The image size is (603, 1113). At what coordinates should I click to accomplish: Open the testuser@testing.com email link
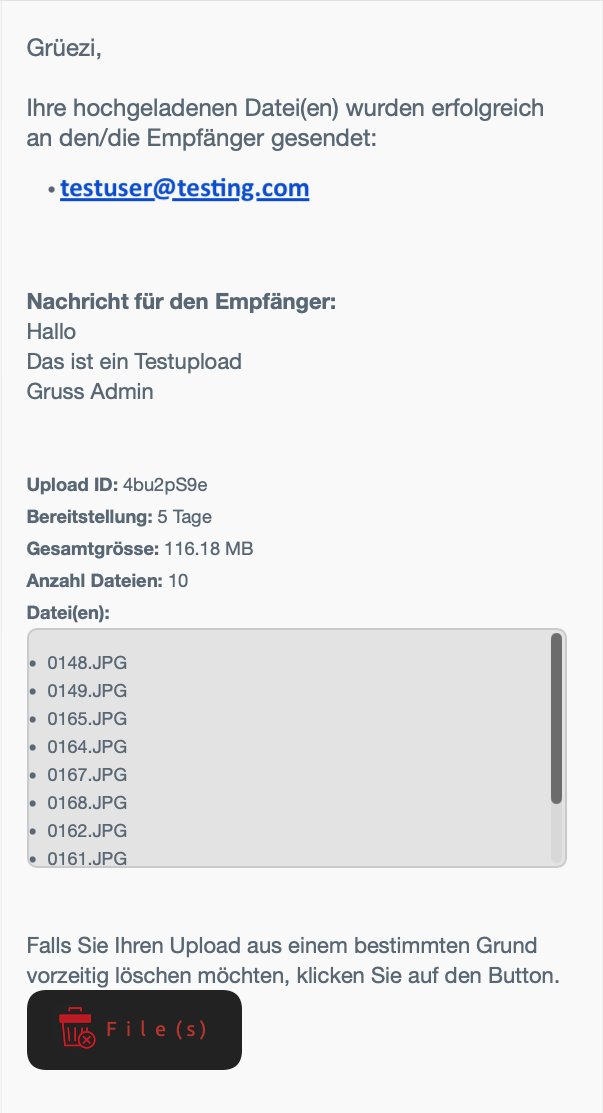[184, 188]
